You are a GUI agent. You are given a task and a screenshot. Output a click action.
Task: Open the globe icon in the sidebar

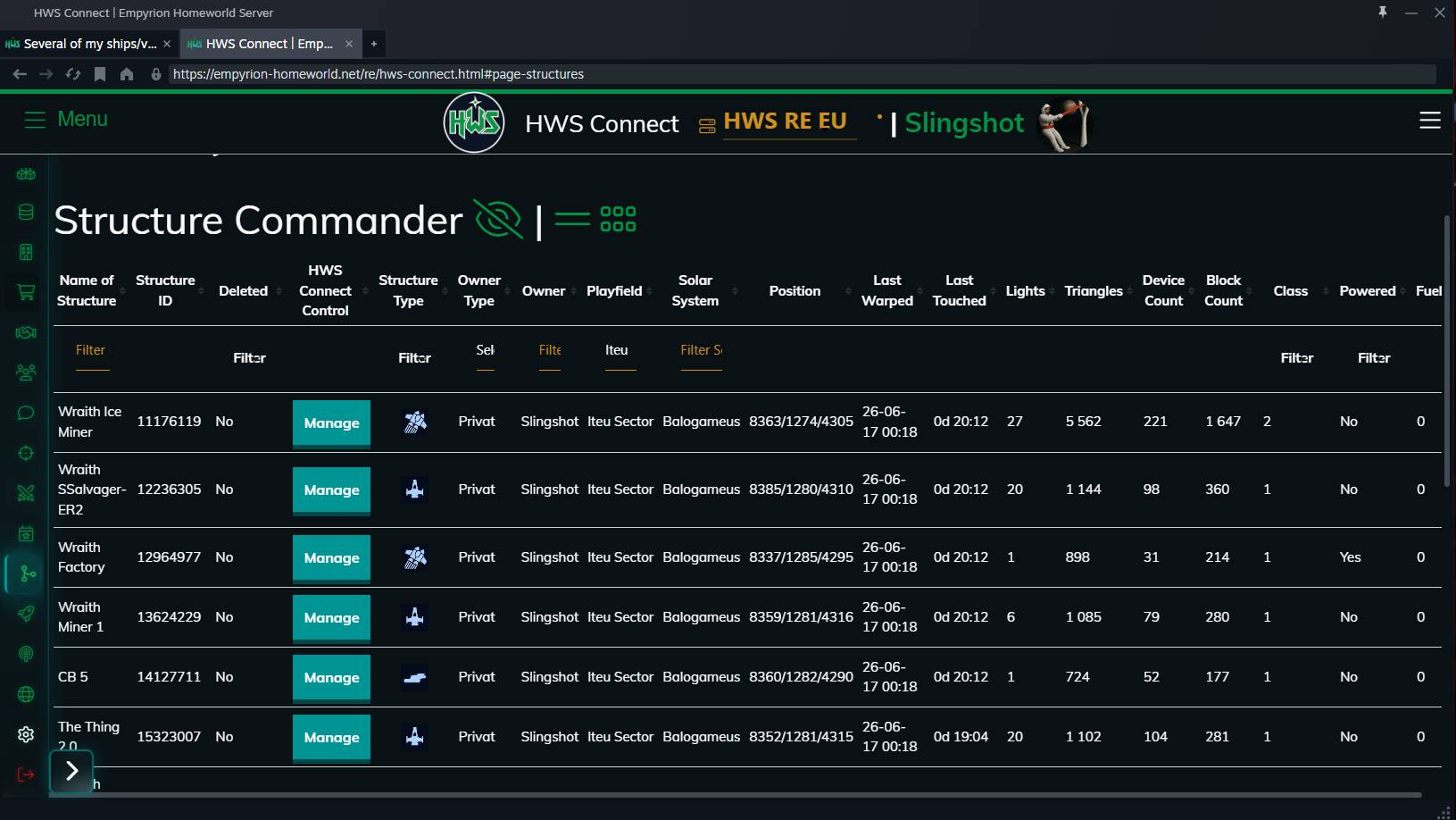tap(26, 694)
